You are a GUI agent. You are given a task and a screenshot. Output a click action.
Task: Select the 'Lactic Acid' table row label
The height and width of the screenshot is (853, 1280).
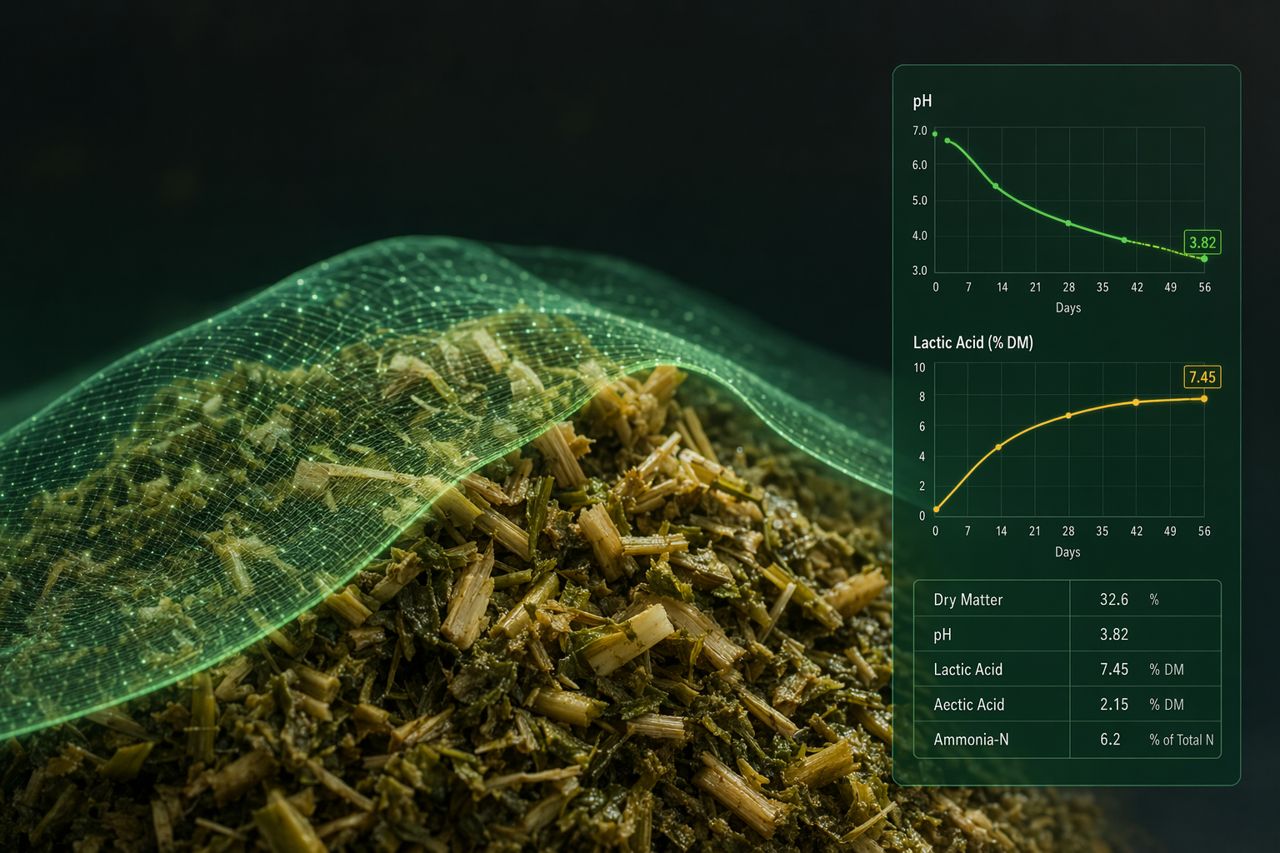[x=968, y=669]
